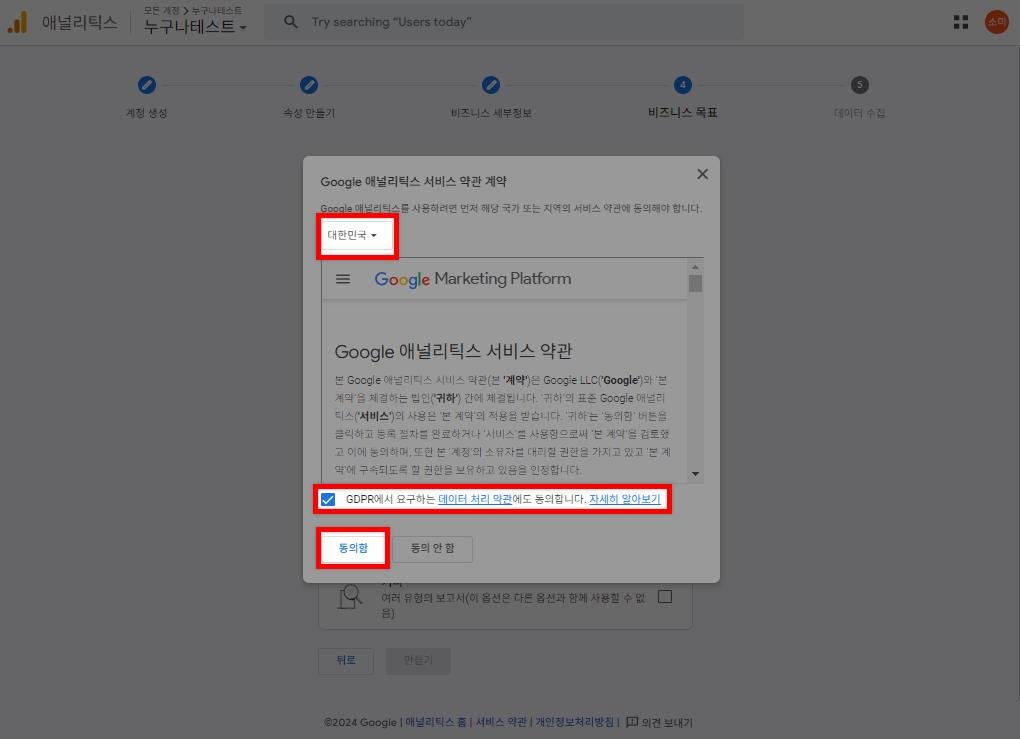Click the 의견 보내기 feedback link
The image size is (1020, 739).
pyautogui.click(x=667, y=722)
